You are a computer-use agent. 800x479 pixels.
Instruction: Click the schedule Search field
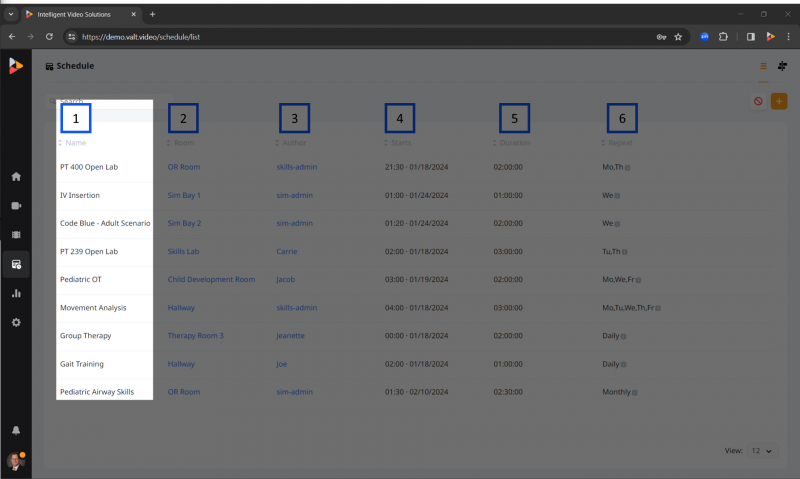[110, 101]
